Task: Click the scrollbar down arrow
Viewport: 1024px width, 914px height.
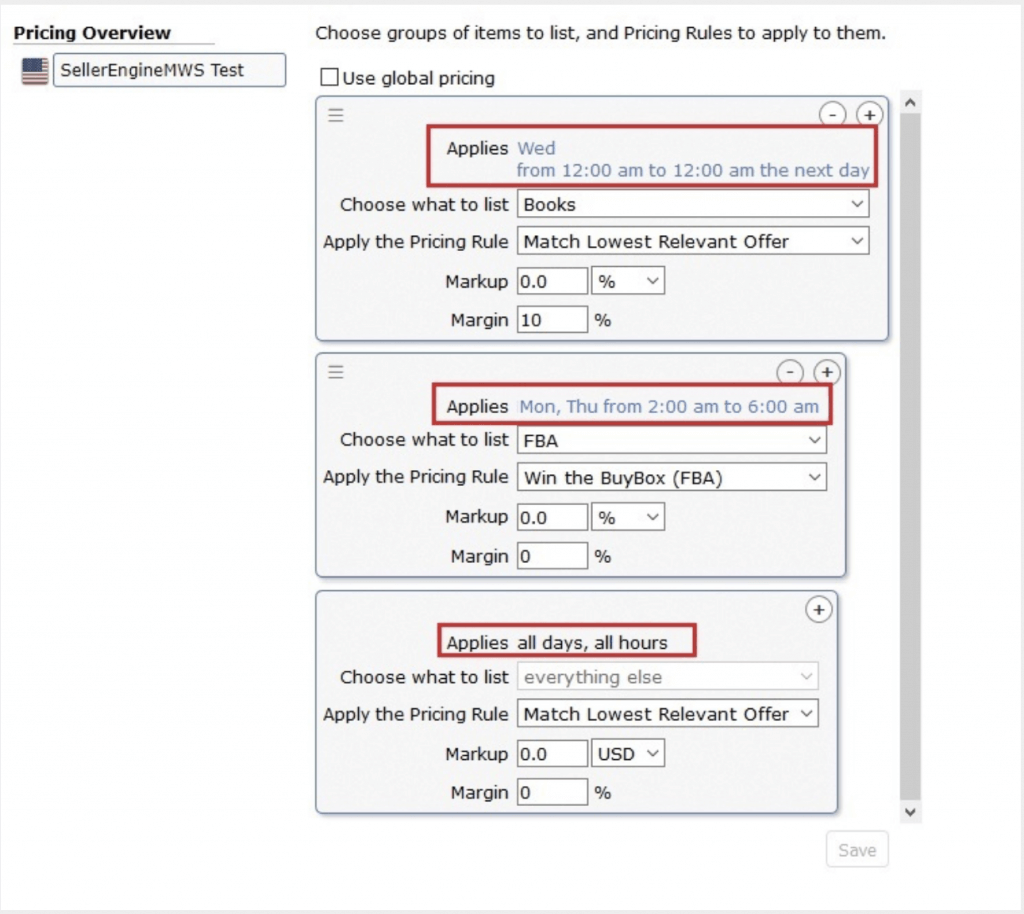Action: (x=910, y=812)
